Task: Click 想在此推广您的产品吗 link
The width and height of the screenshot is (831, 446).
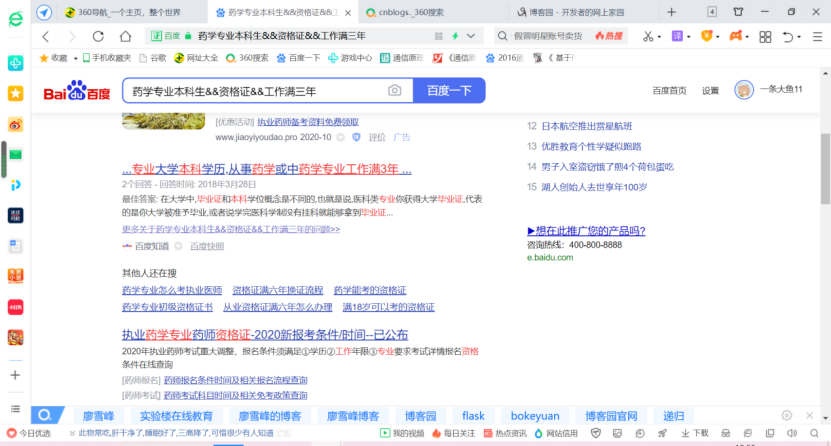Action: pyautogui.click(x=586, y=231)
